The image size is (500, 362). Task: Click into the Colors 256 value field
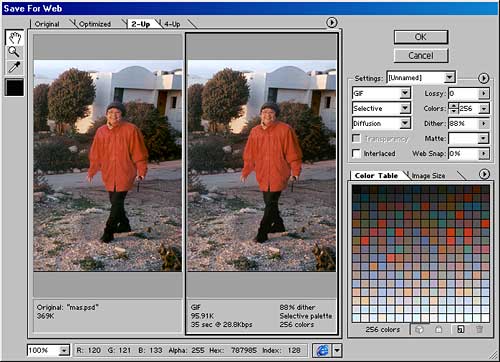point(468,108)
